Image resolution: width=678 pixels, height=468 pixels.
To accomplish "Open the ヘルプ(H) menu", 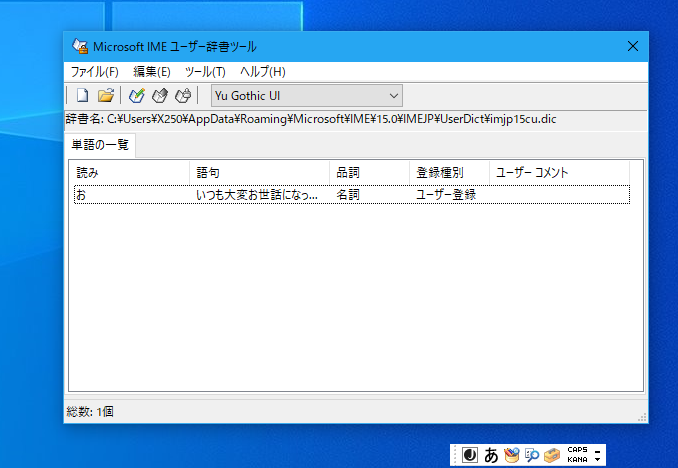I will click(x=263, y=72).
